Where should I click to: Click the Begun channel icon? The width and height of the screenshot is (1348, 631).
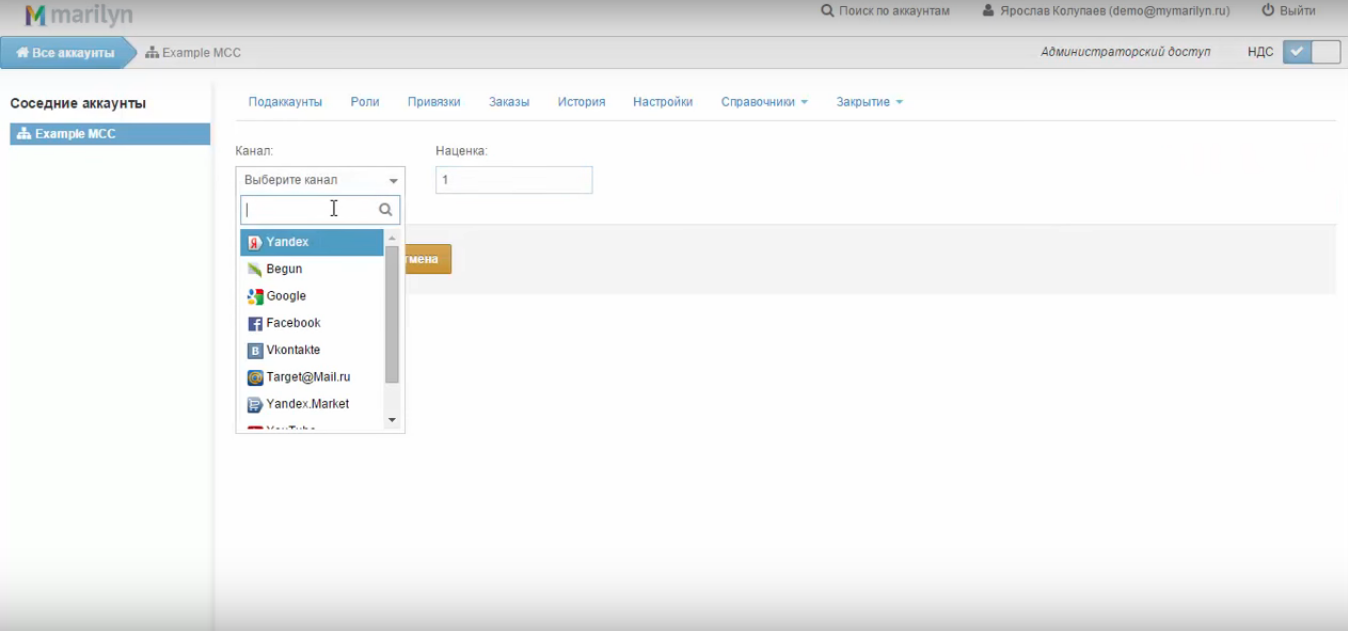255,270
